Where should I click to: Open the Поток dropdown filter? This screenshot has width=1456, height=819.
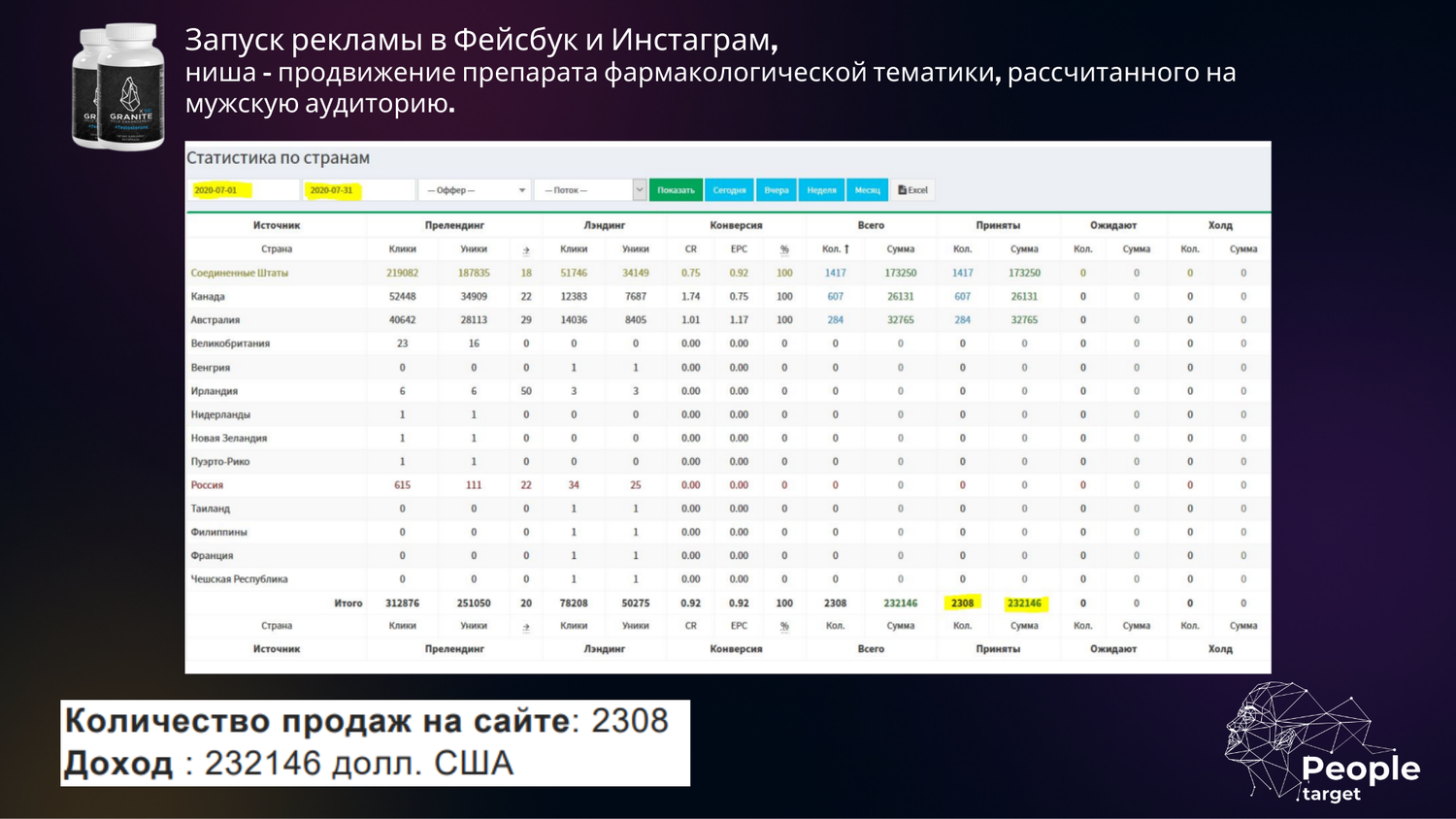[x=589, y=190]
